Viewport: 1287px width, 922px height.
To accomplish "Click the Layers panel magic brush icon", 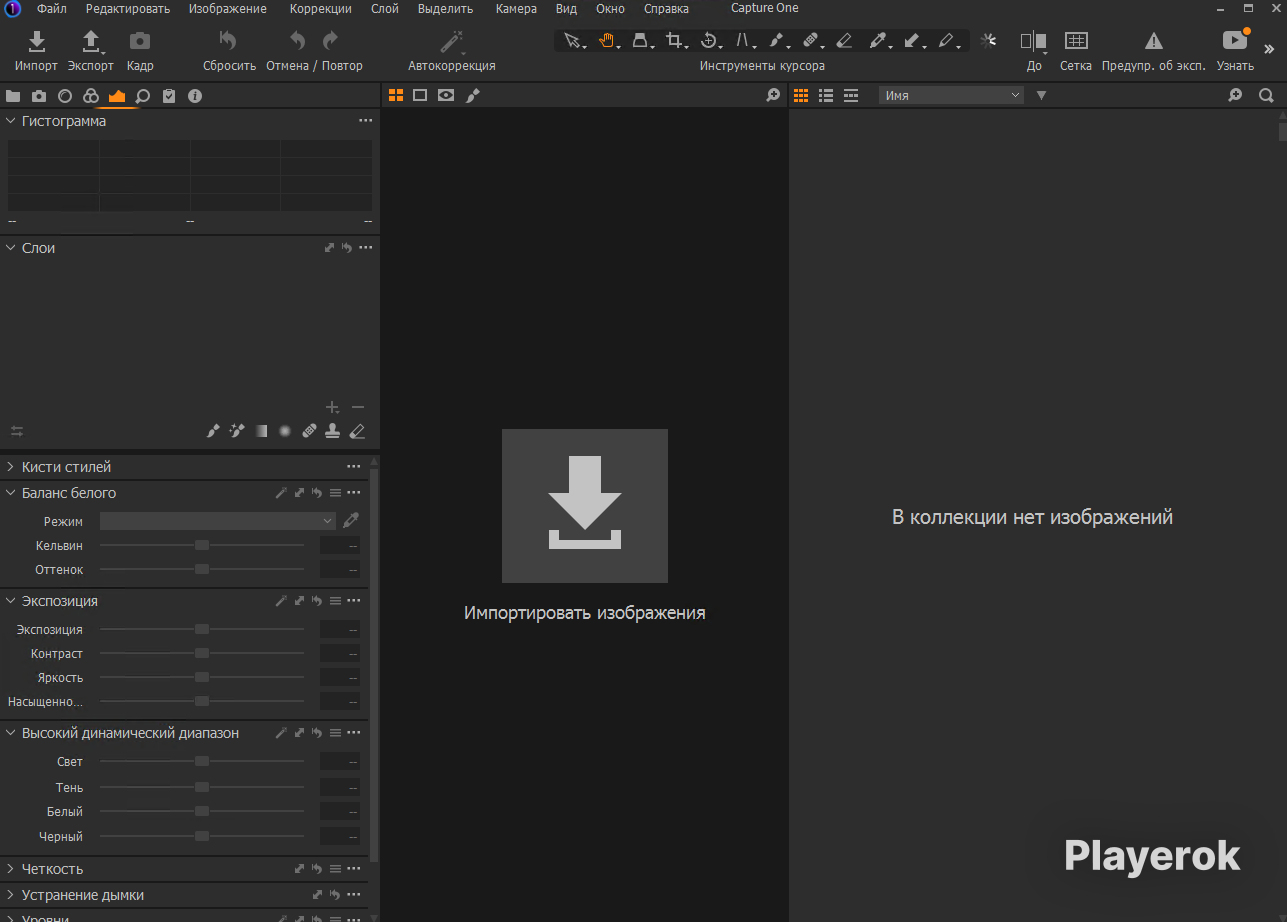I will [237, 431].
